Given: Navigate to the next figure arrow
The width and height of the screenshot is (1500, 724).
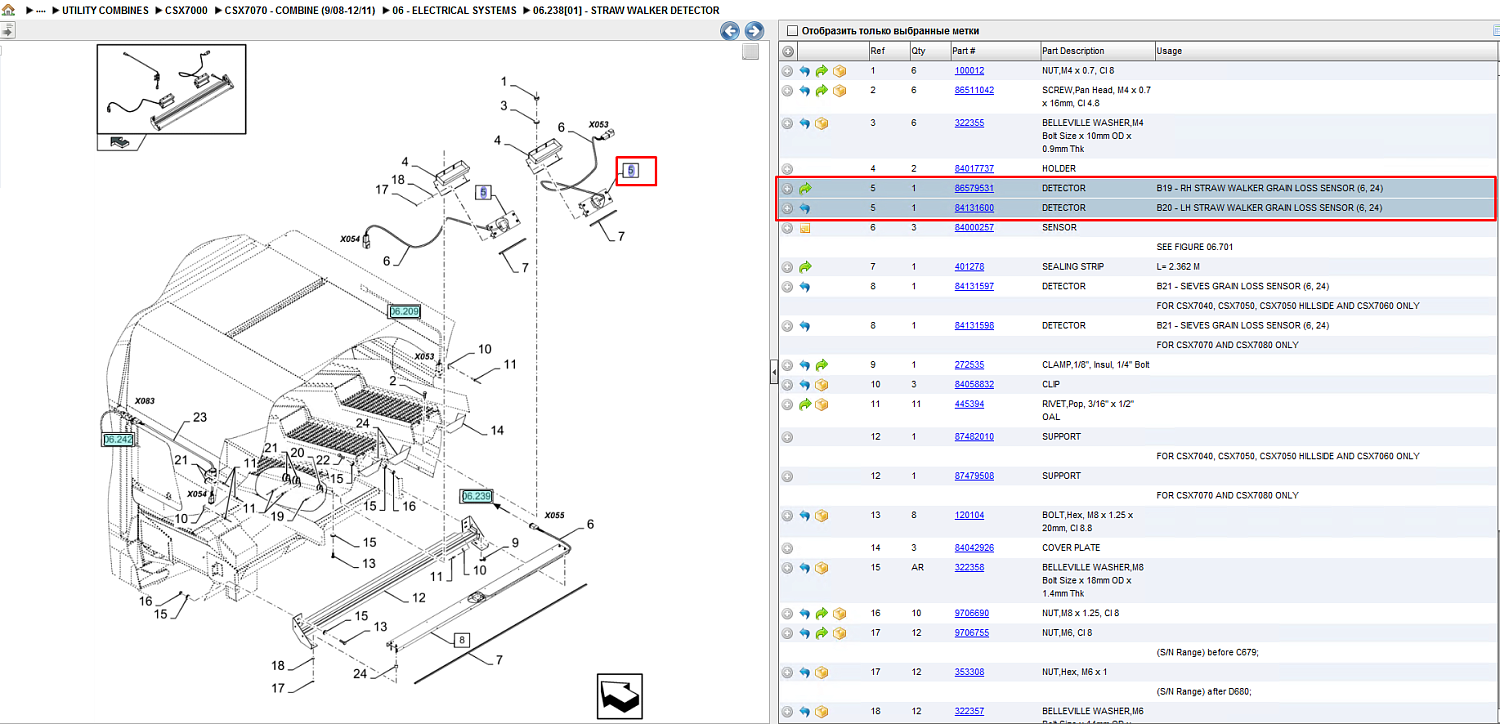Looking at the screenshot, I should pyautogui.click(x=754, y=31).
